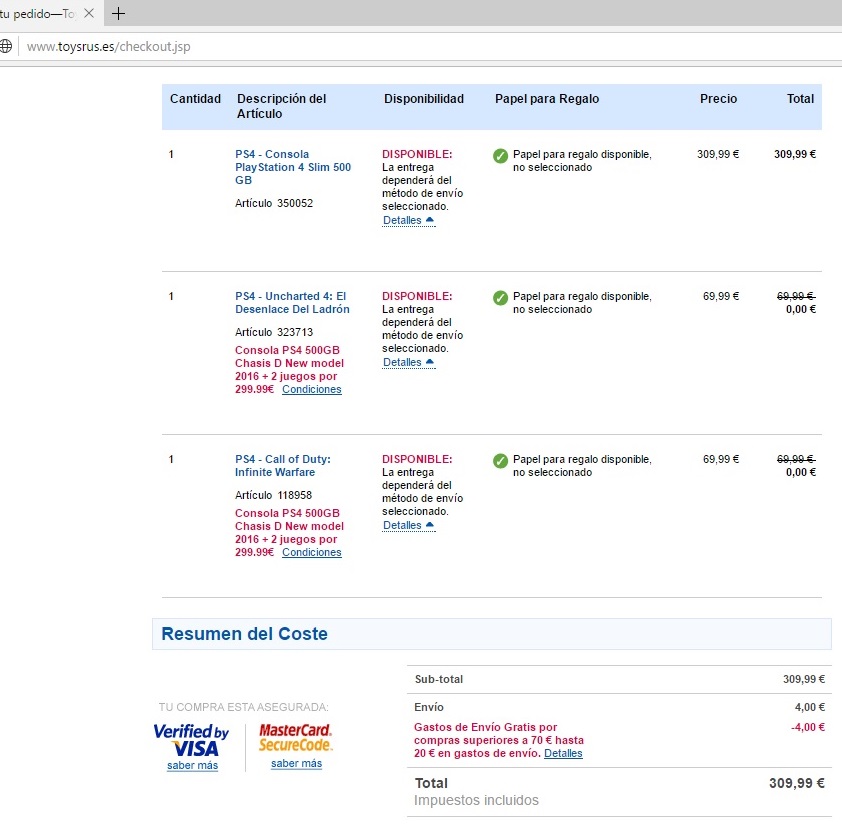The width and height of the screenshot is (842, 831).
Task: Open the PS4 Consola PlayStation 4 Slim product link
Action: click(x=293, y=167)
